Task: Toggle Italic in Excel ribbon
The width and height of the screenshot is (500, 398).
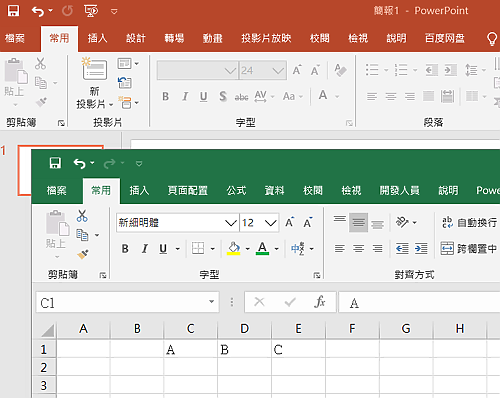Action: [145, 249]
